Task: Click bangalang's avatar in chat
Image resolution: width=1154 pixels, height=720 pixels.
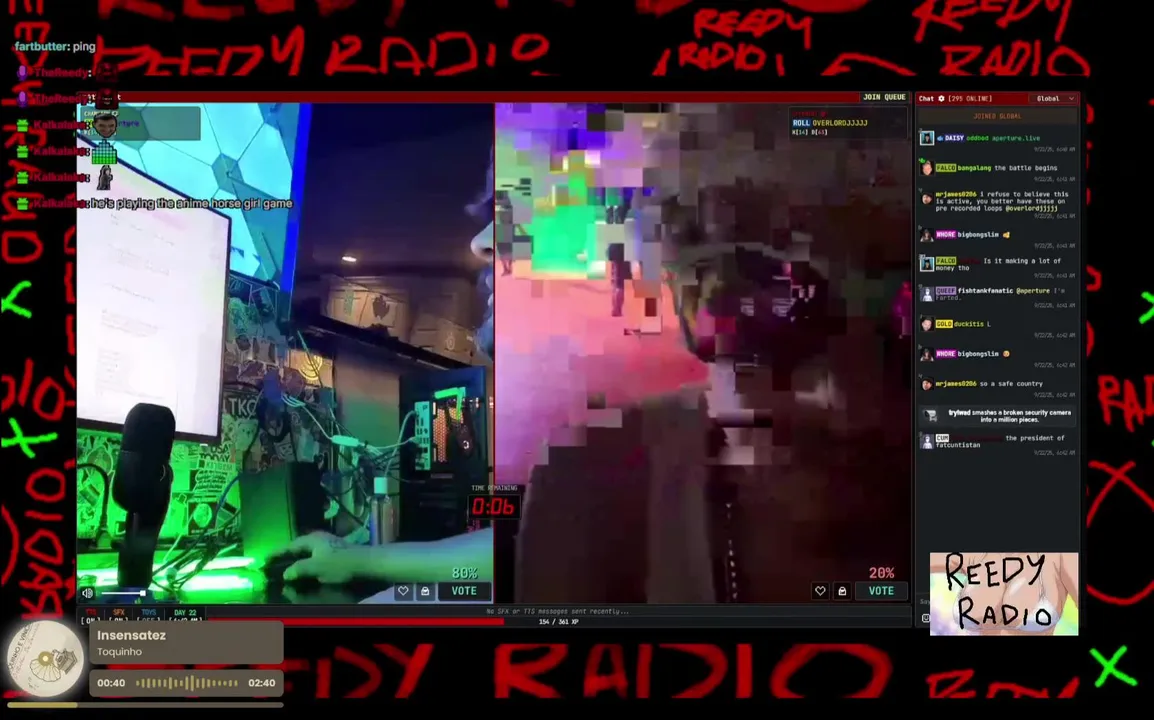Action: coord(927,169)
